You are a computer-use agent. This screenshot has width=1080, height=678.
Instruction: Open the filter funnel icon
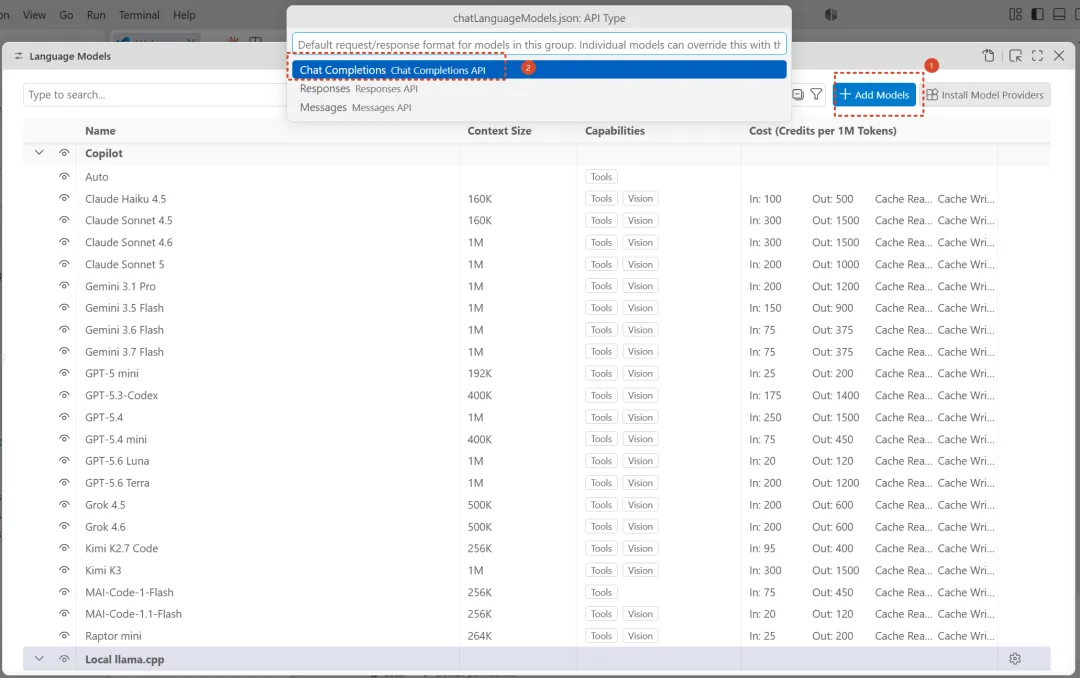pyautogui.click(x=816, y=94)
